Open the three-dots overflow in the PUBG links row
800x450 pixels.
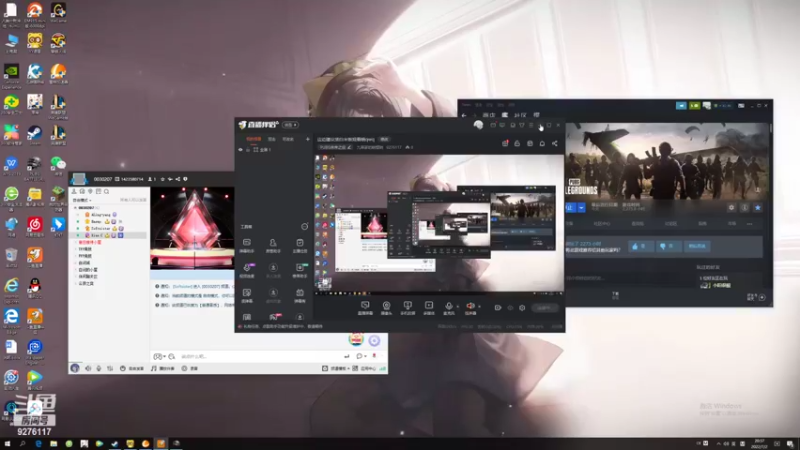coord(749,223)
